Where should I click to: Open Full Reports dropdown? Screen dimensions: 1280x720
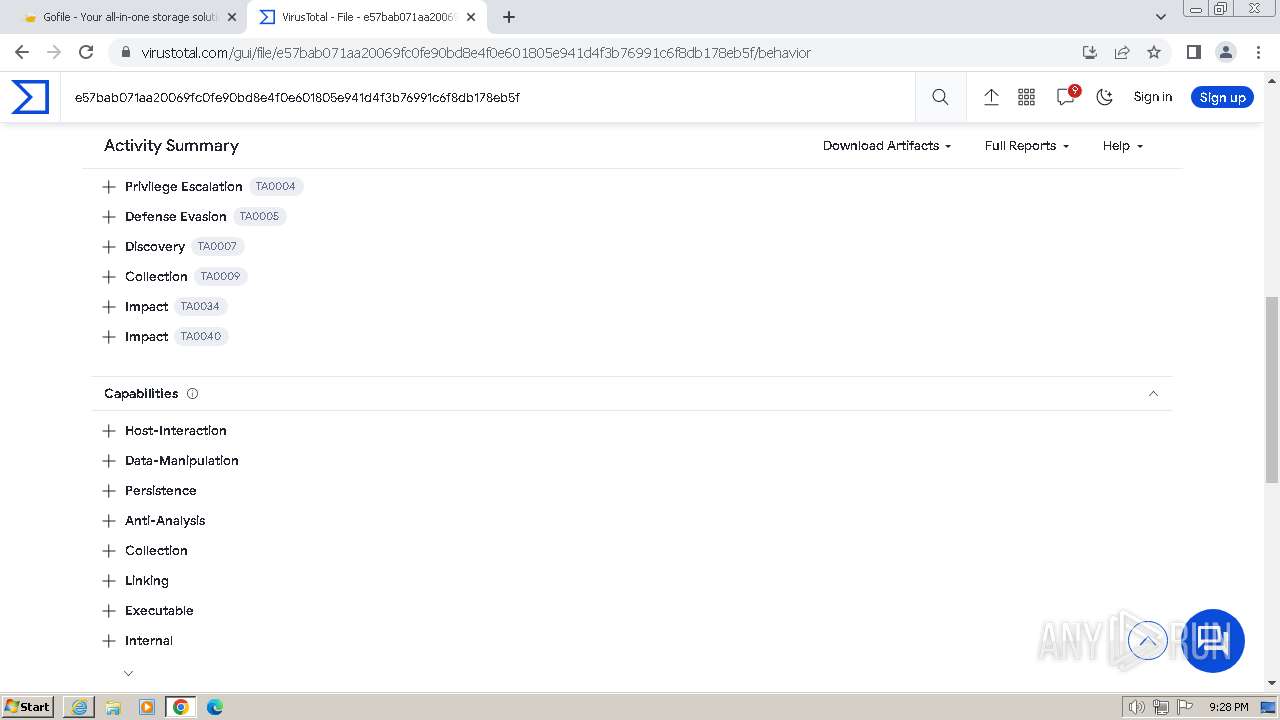pos(1027,146)
